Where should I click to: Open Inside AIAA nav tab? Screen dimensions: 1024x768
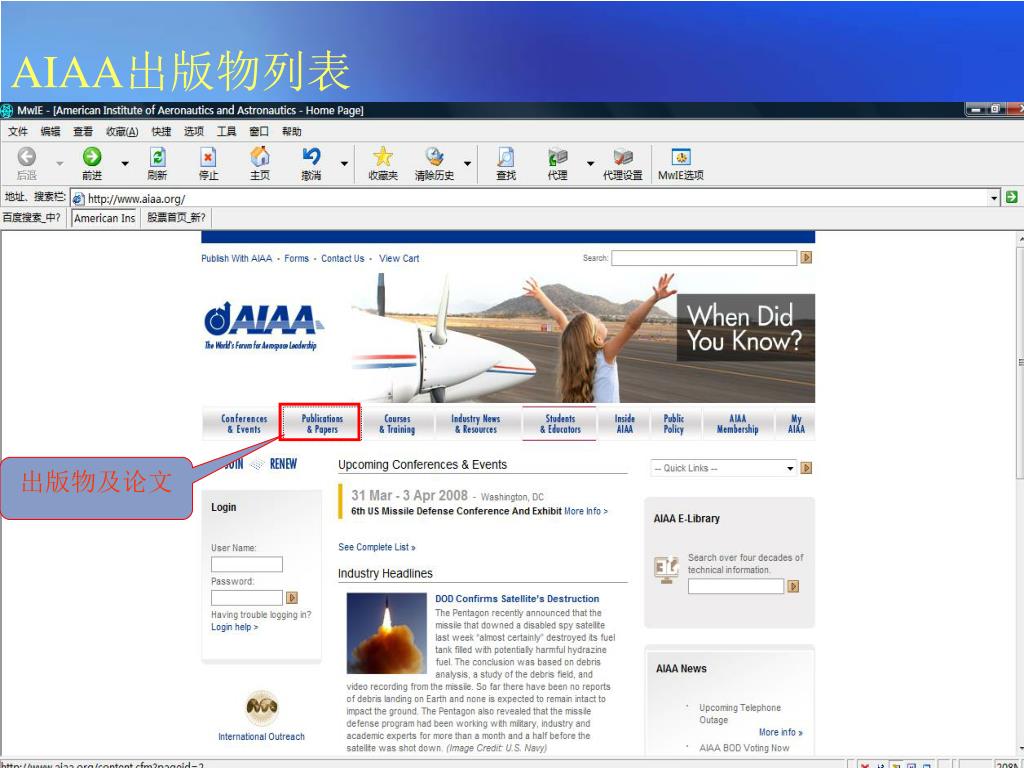click(624, 423)
